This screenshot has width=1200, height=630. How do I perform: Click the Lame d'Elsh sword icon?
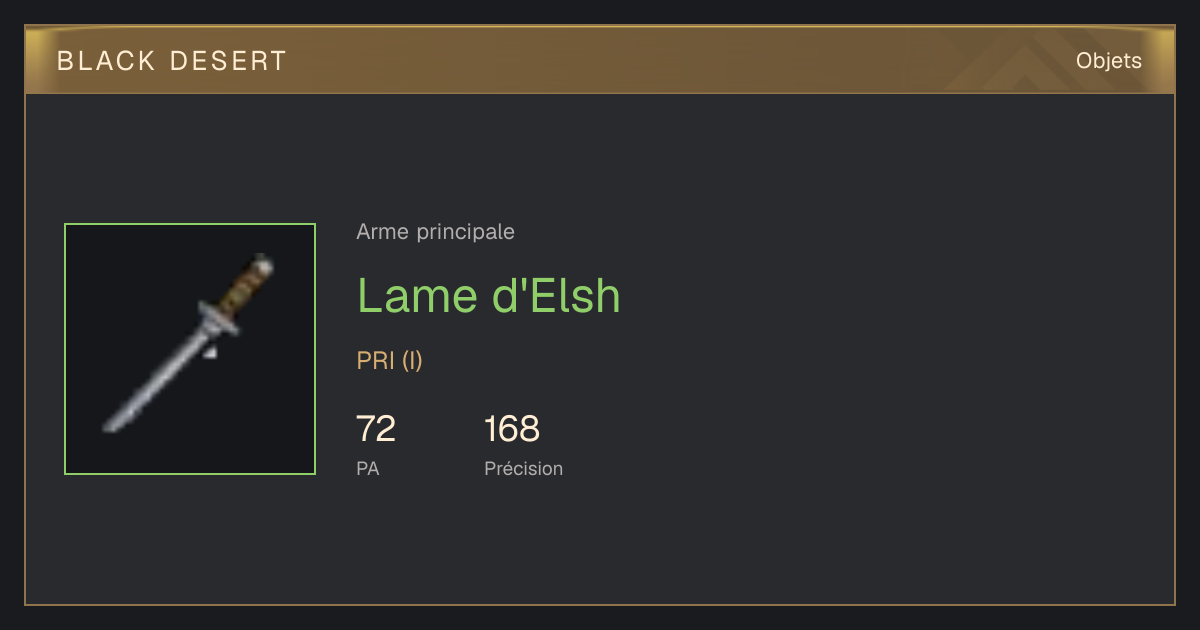point(190,344)
